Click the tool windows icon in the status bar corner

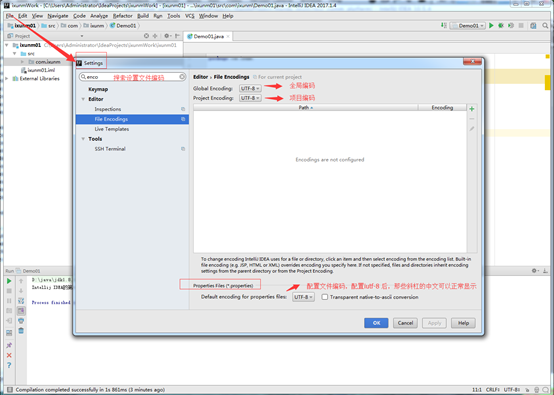coord(10,390)
